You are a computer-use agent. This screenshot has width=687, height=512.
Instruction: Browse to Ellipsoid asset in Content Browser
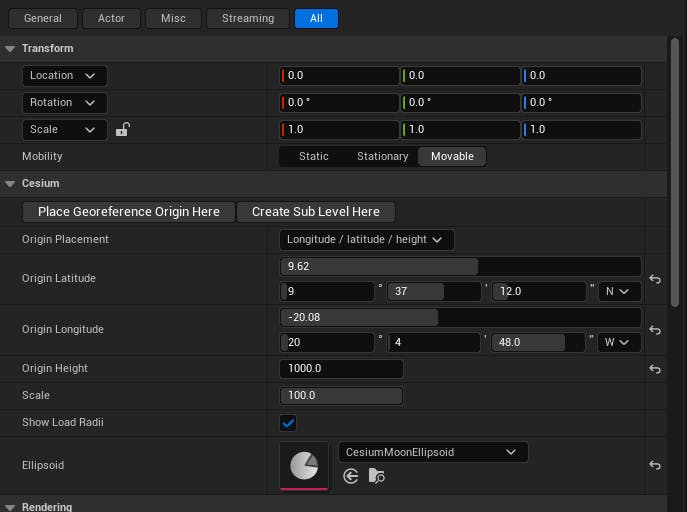376,476
